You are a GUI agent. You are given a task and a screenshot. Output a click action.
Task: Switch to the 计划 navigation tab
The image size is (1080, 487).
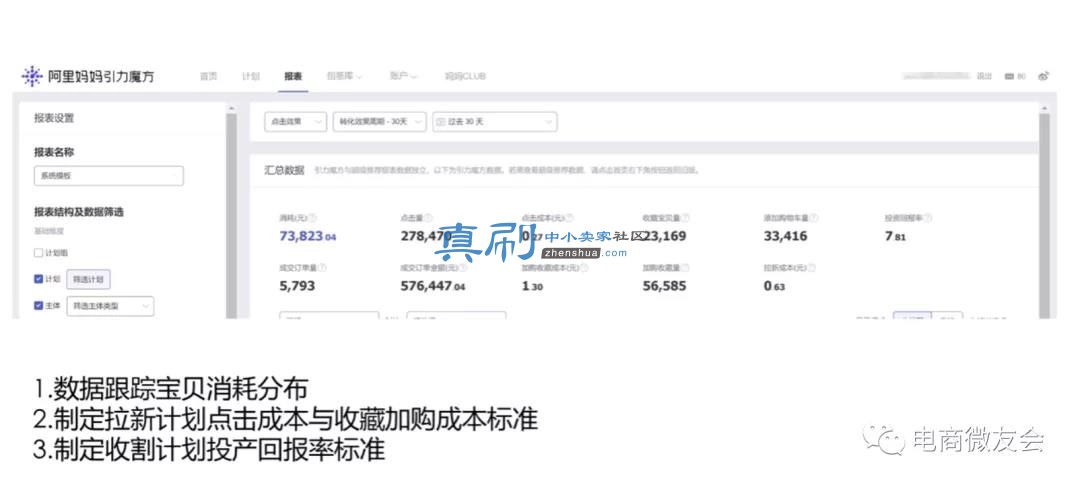[251, 76]
